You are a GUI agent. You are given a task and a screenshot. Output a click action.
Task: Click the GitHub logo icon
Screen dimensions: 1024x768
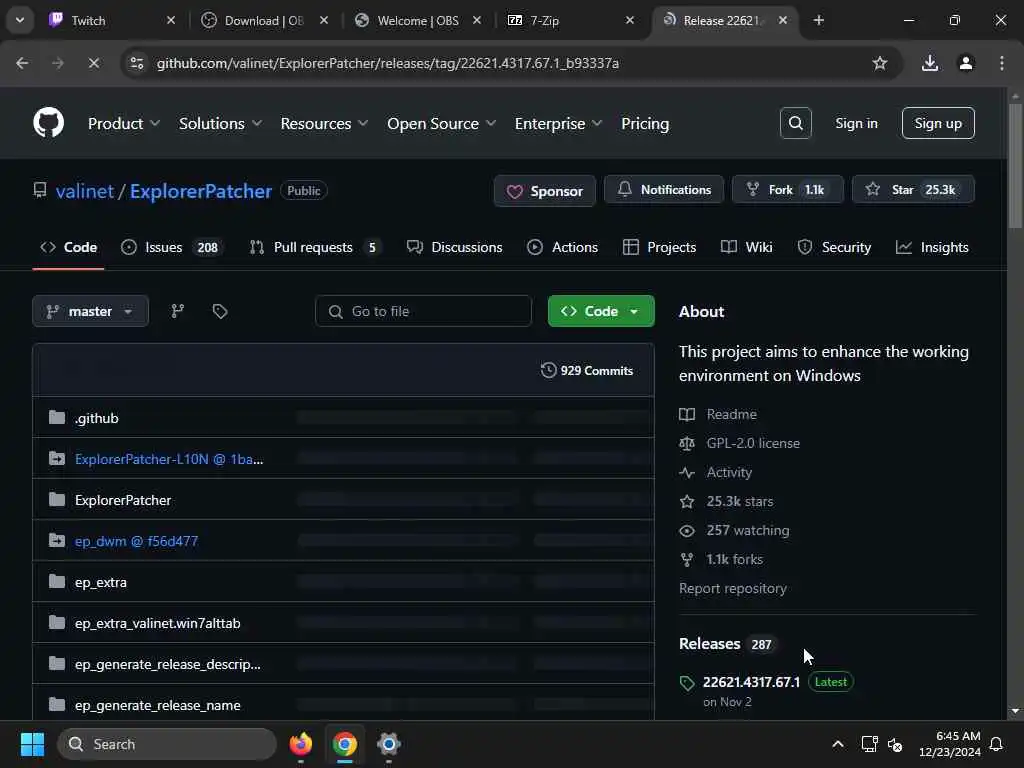[x=48, y=123]
